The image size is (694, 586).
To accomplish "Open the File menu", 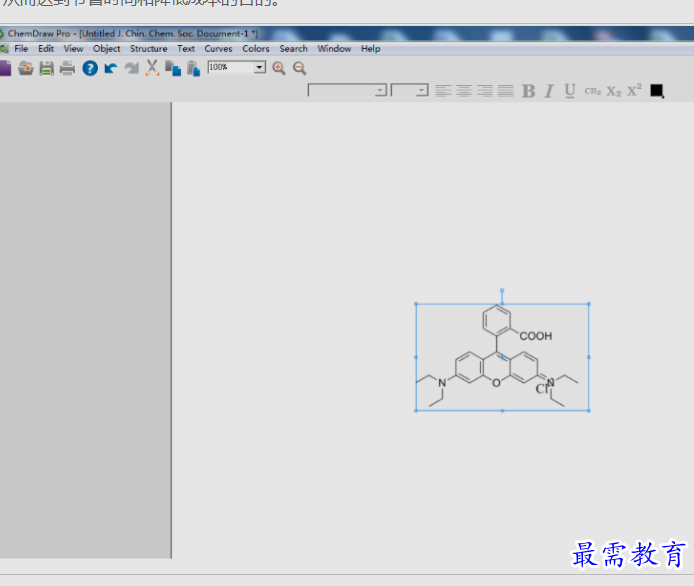I will pyautogui.click(x=21, y=49).
